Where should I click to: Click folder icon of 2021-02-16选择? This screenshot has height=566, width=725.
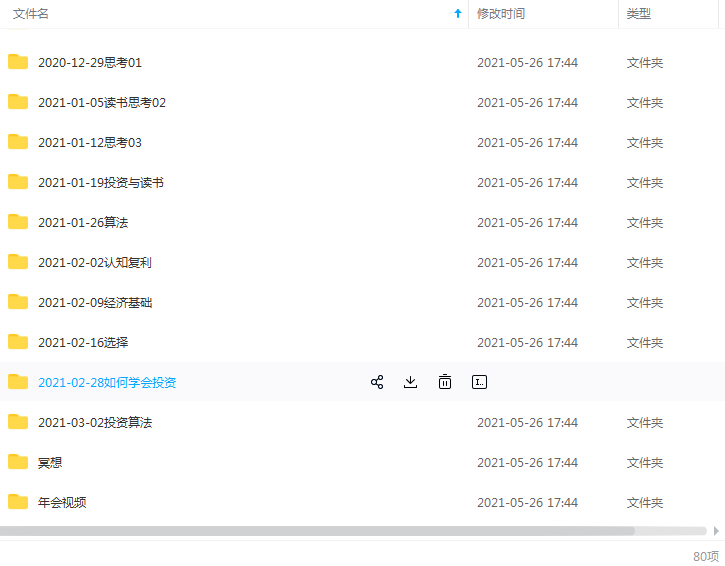pos(18,342)
